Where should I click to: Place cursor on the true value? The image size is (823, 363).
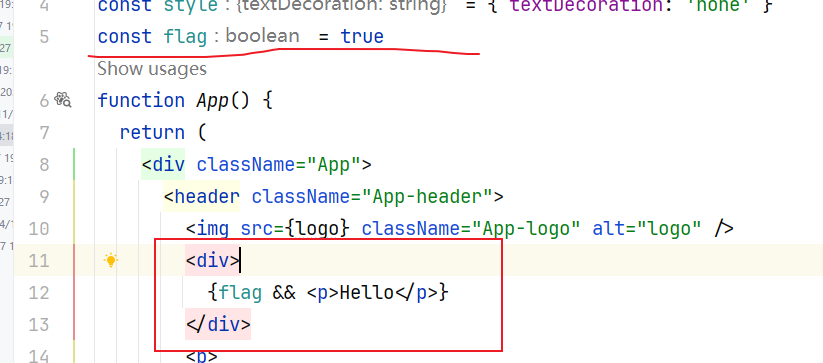point(362,37)
